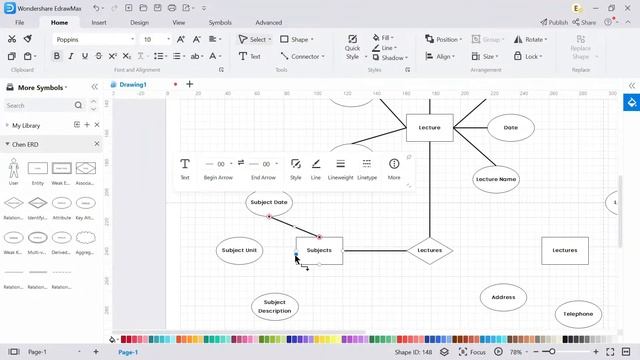Viewport: 640px width, 360px height.
Task: Toggle Strikethrough formatting
Action: (99, 56)
